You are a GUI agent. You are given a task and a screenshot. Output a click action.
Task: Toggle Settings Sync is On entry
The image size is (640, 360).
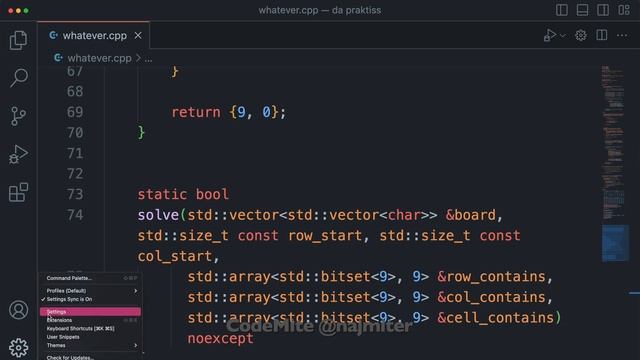[x=90, y=299]
